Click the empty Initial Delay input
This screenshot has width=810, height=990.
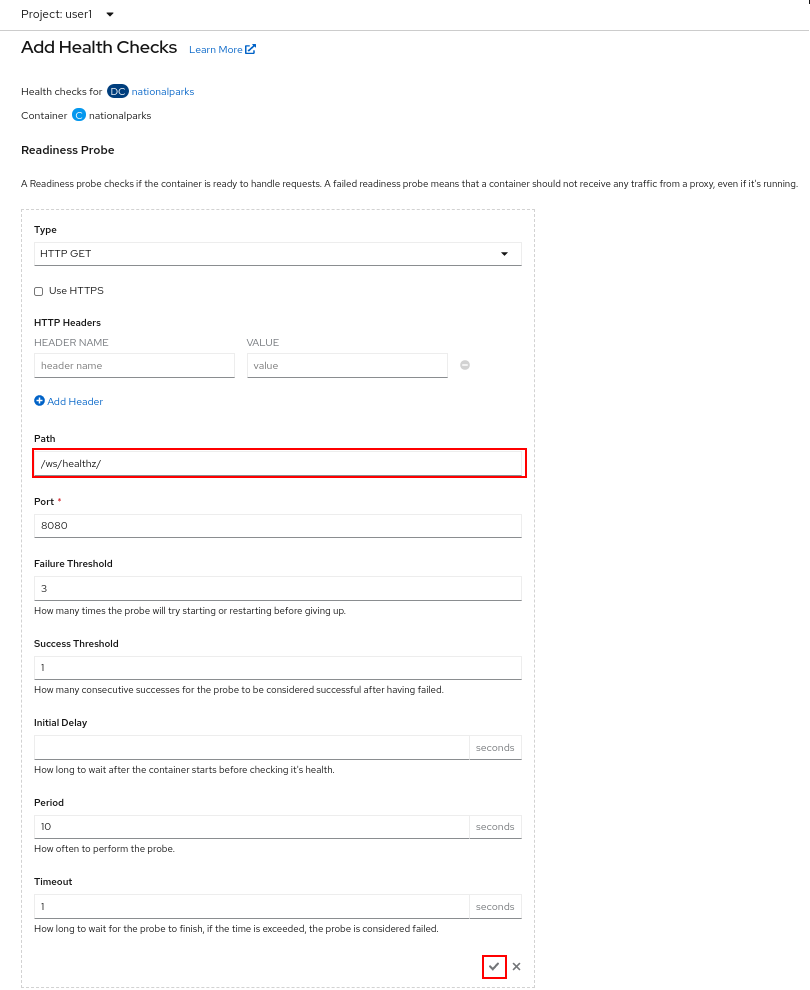(x=251, y=747)
